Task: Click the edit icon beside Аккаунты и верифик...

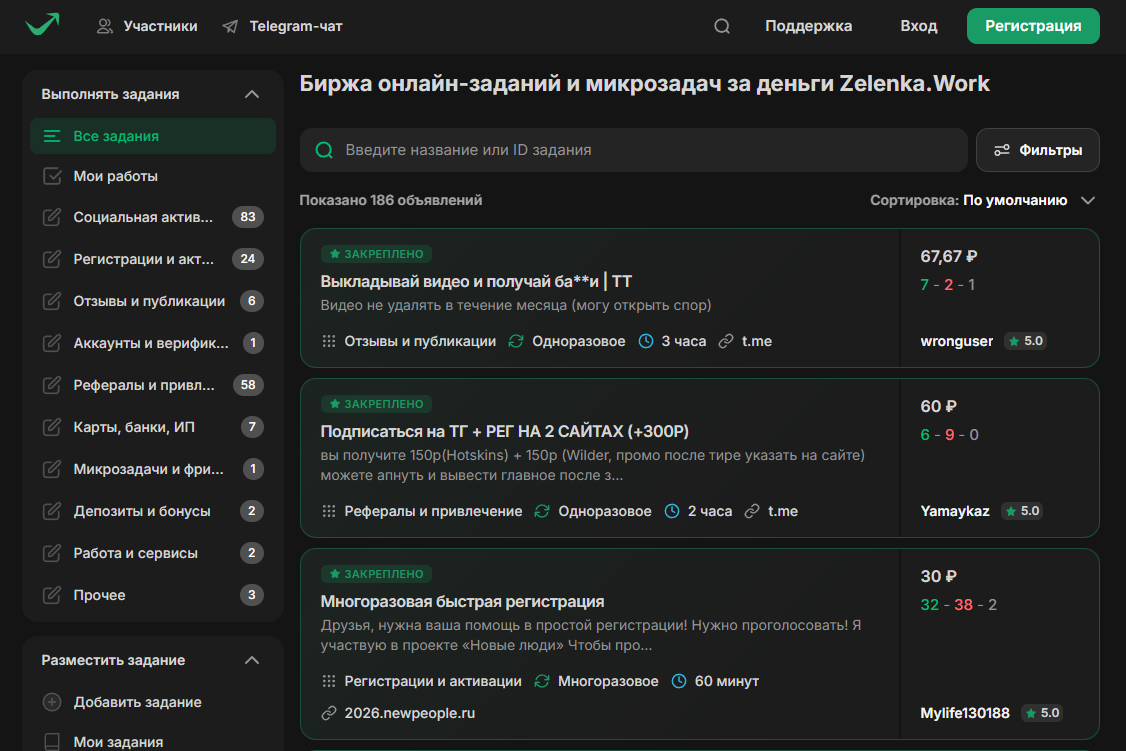Action: coord(52,343)
